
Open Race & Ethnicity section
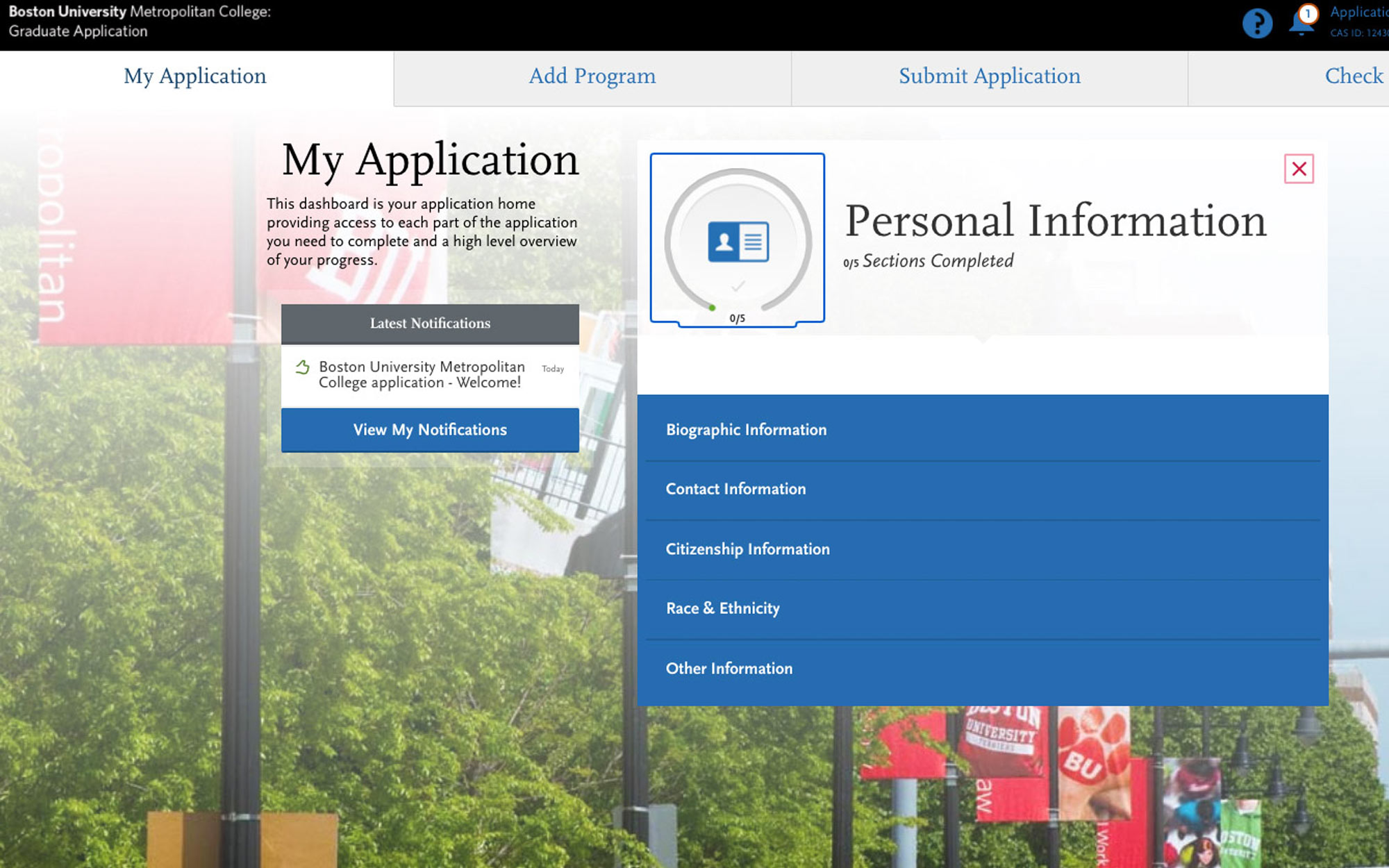(x=983, y=609)
